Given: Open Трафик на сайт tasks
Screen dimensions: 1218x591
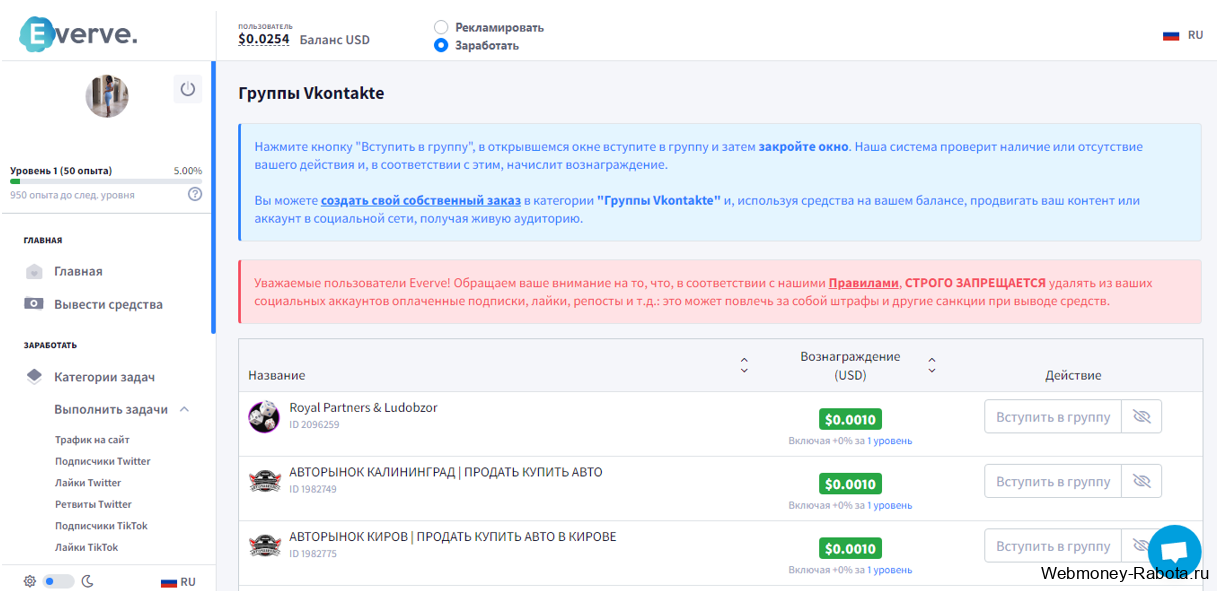Looking at the screenshot, I should [x=92, y=440].
